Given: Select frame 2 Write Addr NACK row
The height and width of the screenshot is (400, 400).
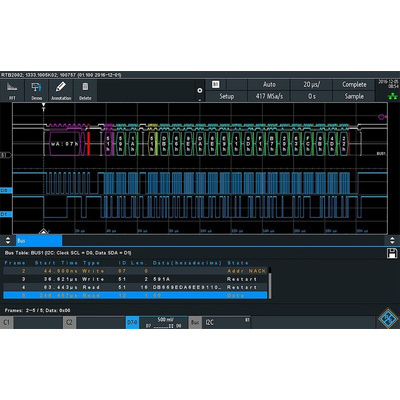Looking at the screenshot, I should [x=135, y=271].
